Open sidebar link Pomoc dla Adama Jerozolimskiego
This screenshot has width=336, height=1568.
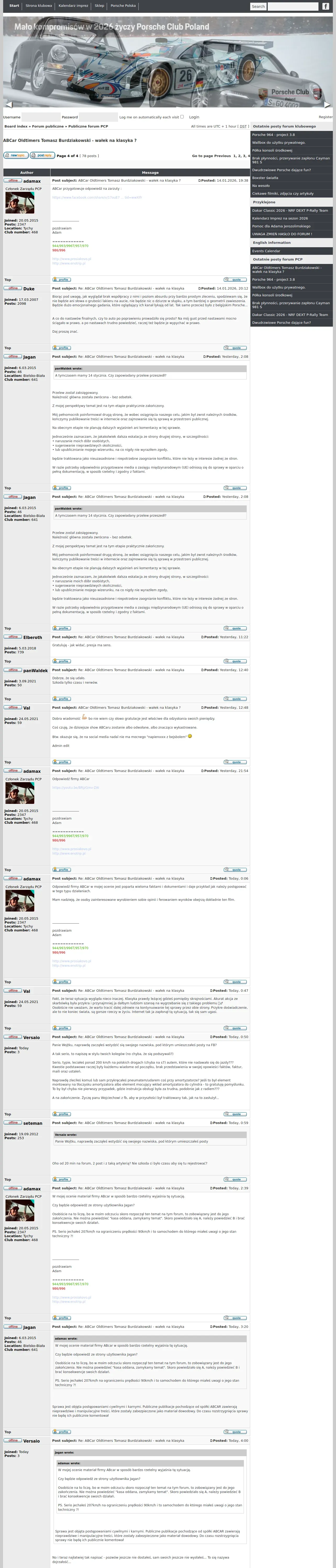click(x=292, y=226)
